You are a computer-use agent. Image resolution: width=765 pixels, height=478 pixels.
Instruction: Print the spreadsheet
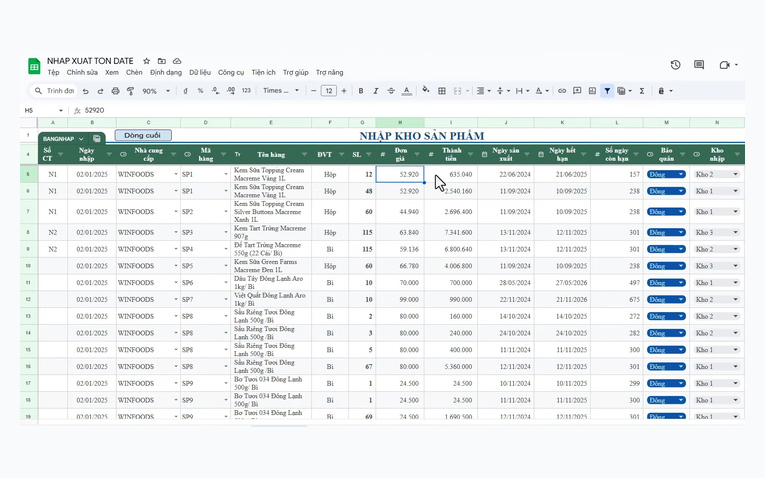pos(115,91)
